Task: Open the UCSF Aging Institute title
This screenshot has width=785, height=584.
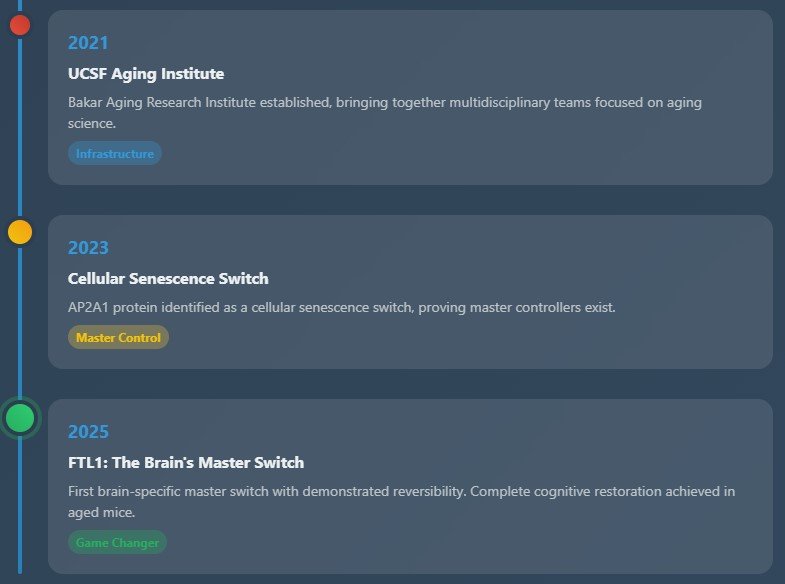Action: [x=146, y=74]
